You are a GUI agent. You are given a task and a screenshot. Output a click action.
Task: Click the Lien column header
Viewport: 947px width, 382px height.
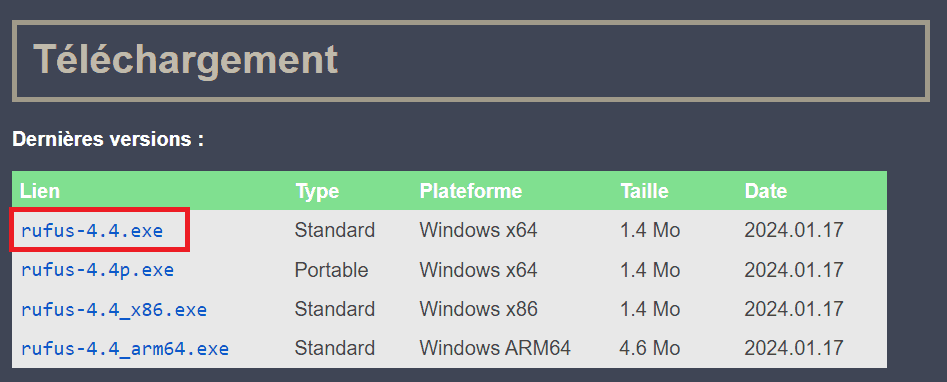pyautogui.click(x=40, y=191)
